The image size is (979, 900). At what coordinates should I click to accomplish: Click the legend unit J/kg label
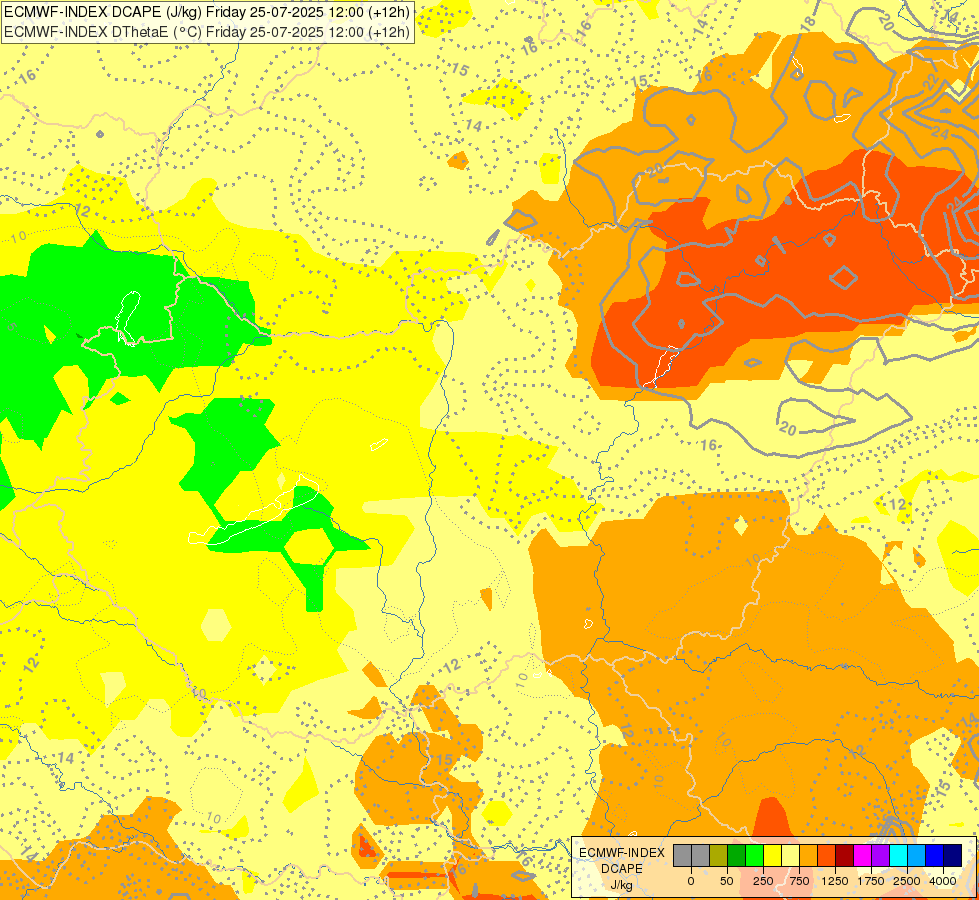(621, 885)
